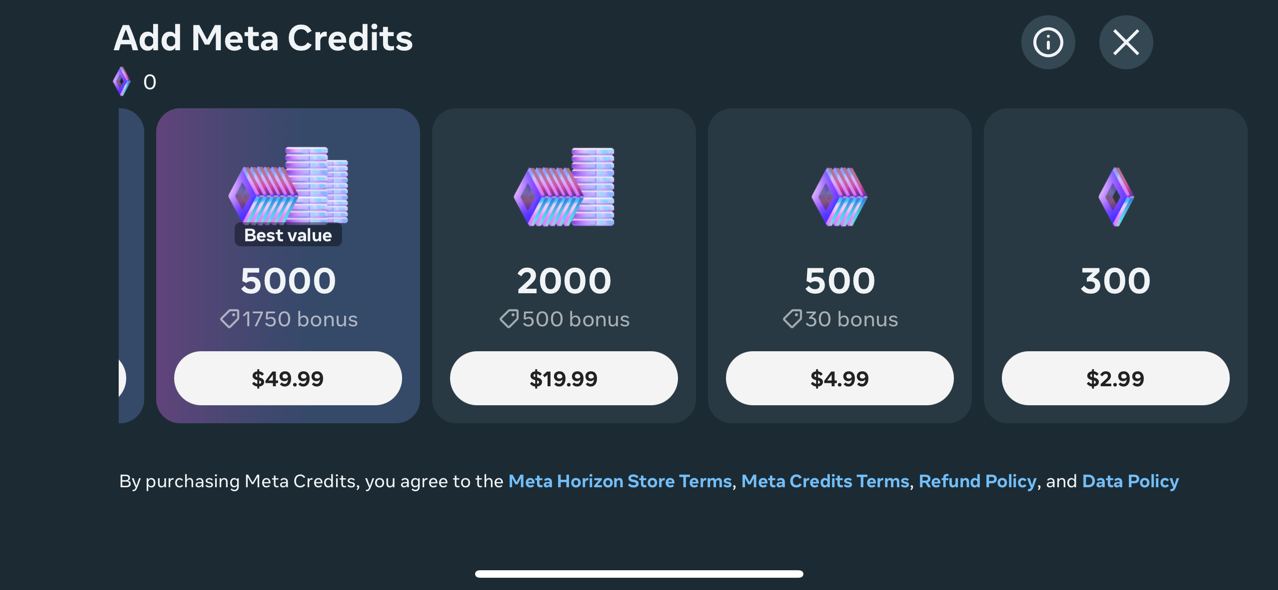Open the info circle icon
The image size is (1278, 590).
coord(1048,42)
